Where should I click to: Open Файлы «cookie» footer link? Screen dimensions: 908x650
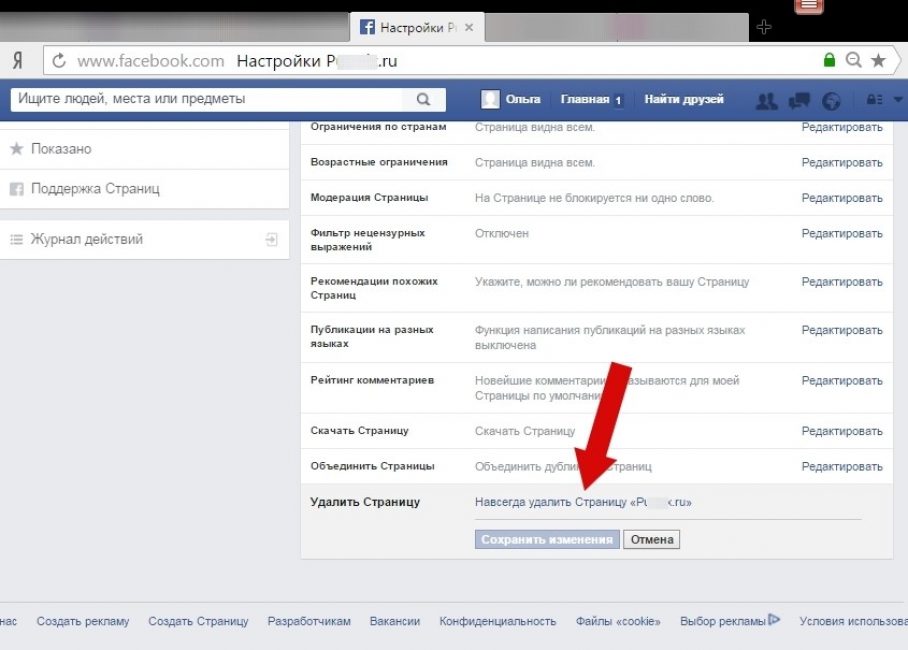click(618, 621)
